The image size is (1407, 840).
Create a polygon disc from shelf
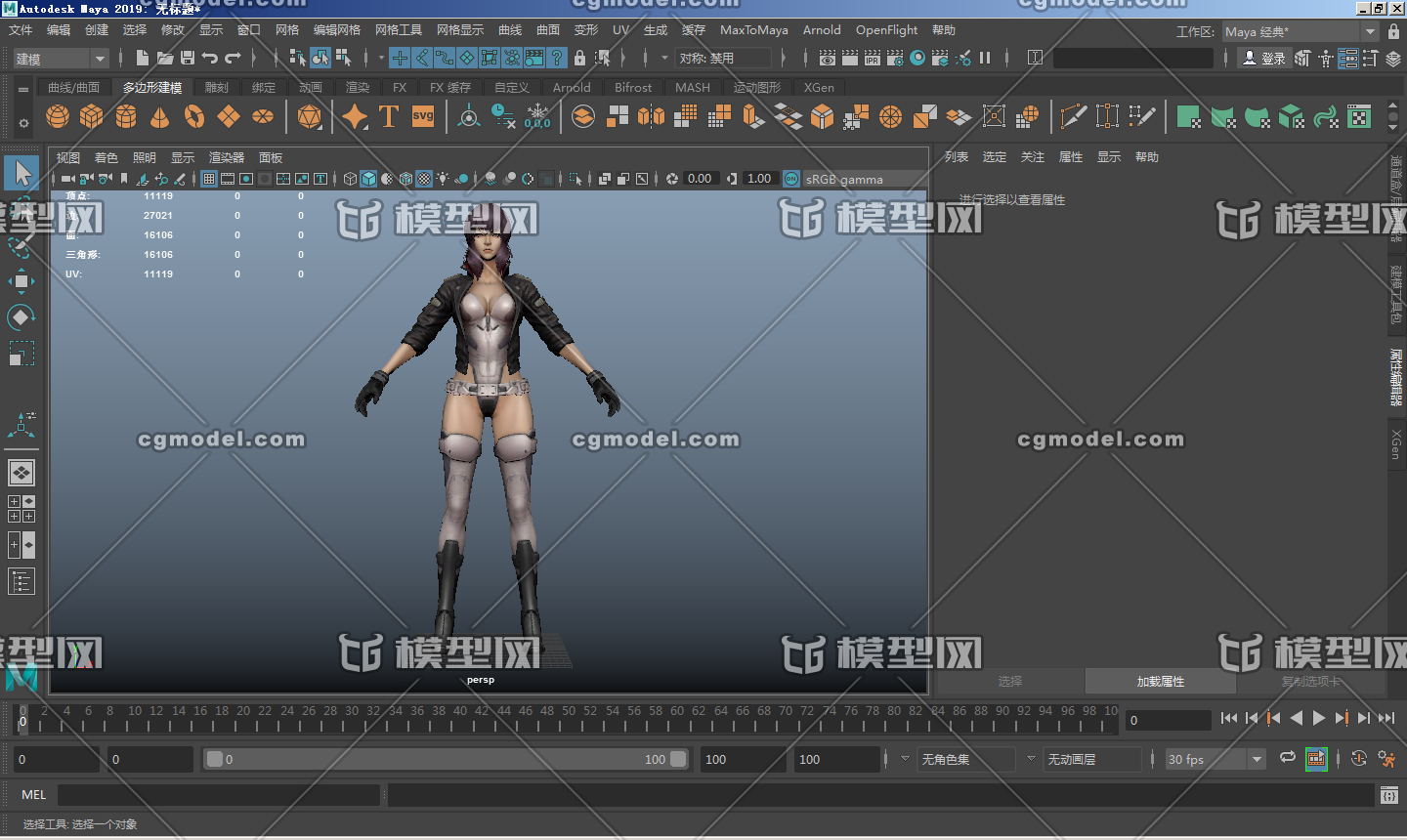click(x=263, y=117)
